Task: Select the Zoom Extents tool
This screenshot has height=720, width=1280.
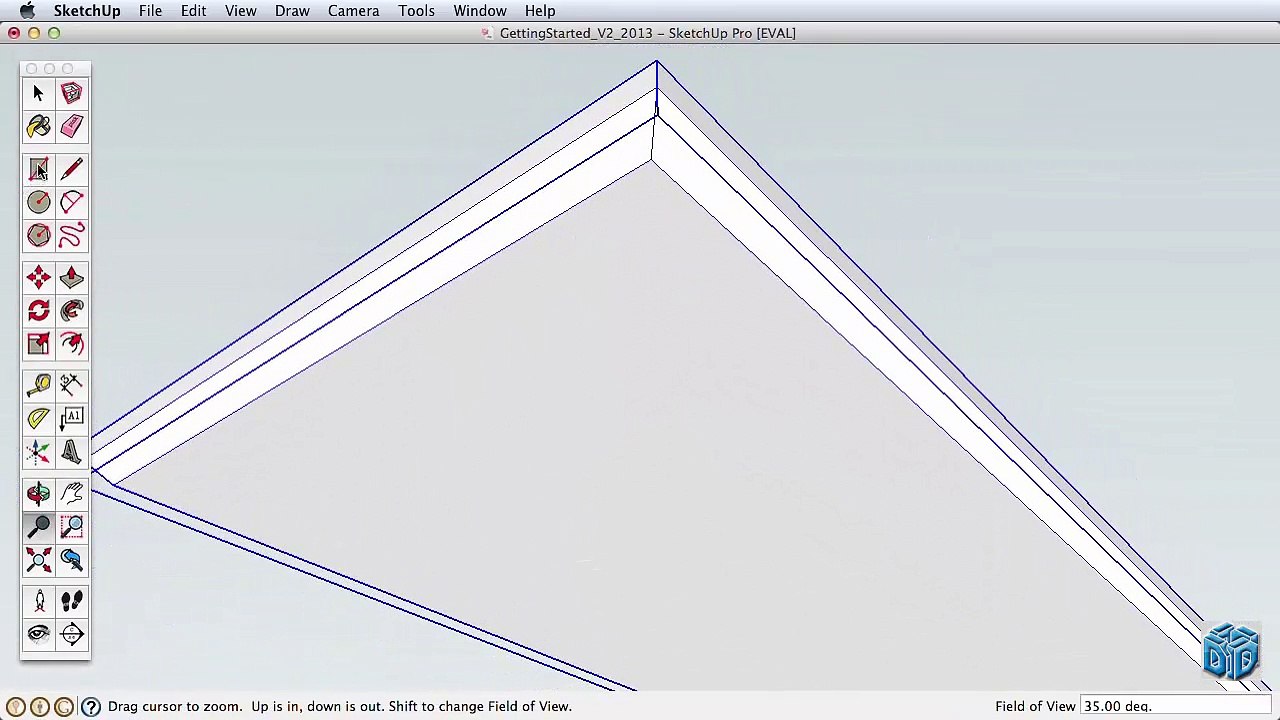Action: point(38,559)
